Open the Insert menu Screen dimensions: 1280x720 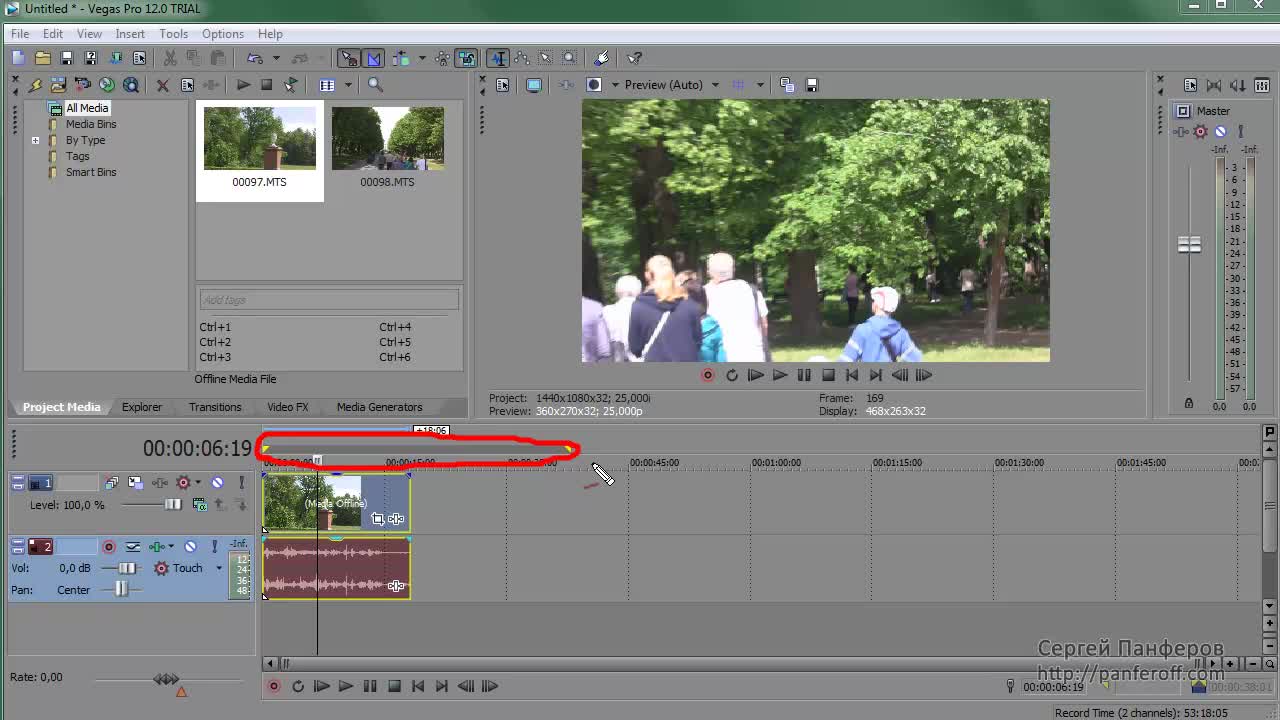tap(130, 33)
